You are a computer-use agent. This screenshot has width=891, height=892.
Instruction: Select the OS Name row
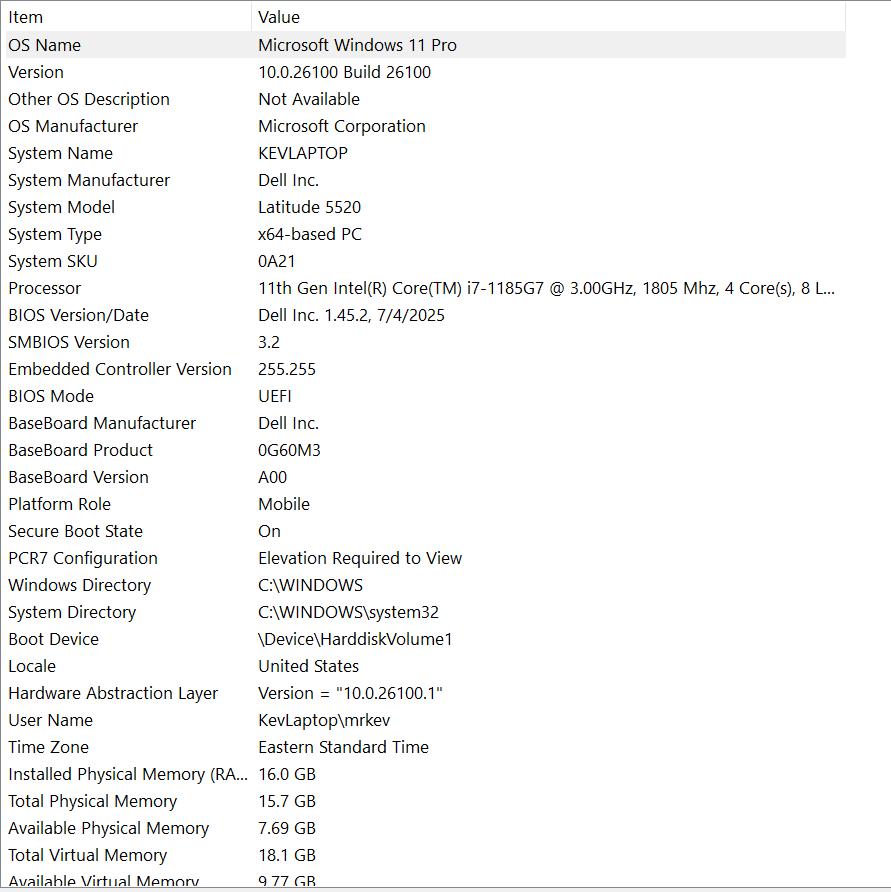pyautogui.click(x=45, y=45)
